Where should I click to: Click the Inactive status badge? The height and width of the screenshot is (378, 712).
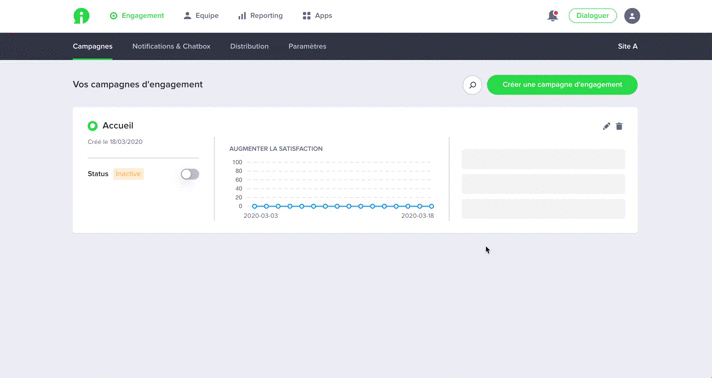[x=129, y=174]
